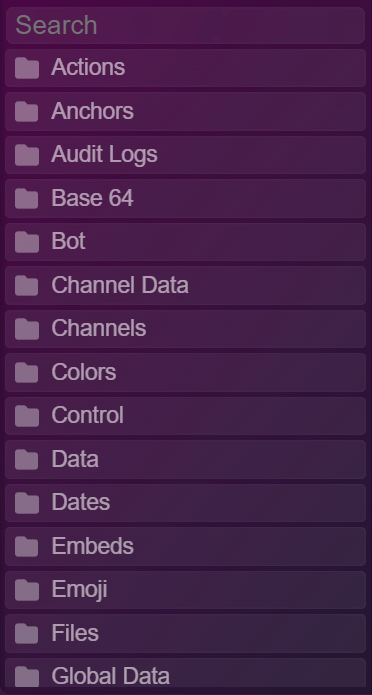The height and width of the screenshot is (695, 372).
Task: Expand the Channels category
Action: [x=185, y=329]
